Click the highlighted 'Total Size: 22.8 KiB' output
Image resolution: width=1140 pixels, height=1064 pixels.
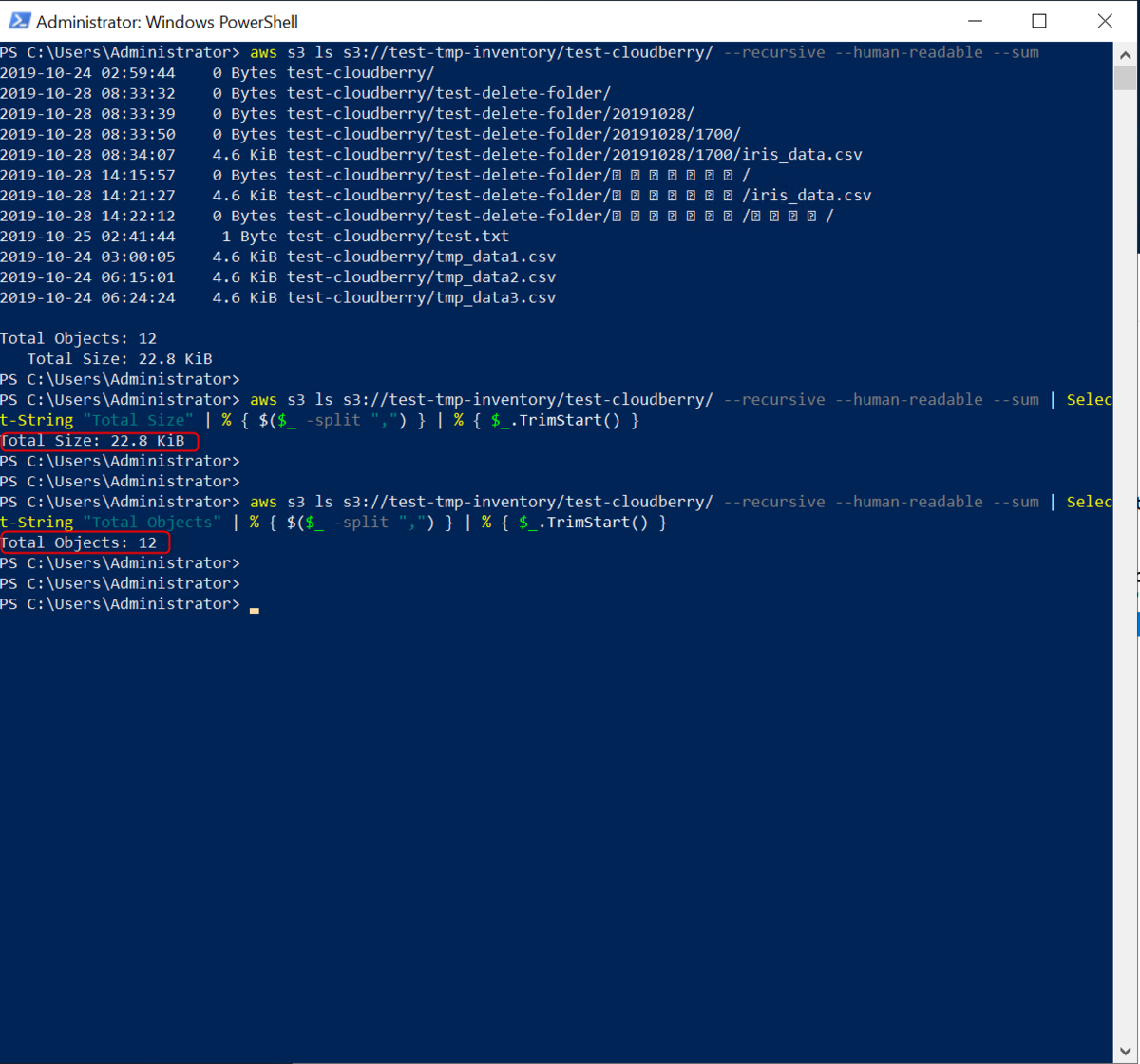tap(99, 441)
